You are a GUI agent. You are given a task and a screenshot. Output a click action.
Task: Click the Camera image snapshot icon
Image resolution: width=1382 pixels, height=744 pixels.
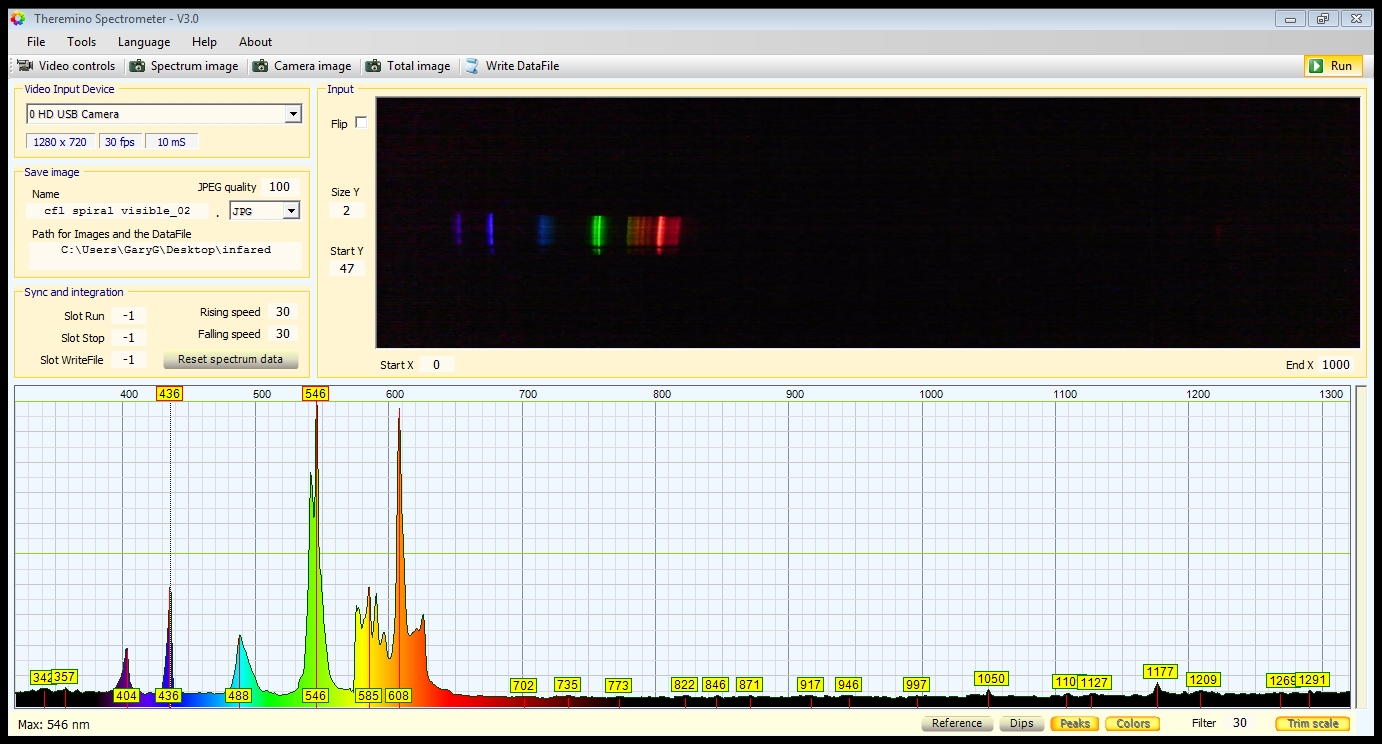click(260, 66)
